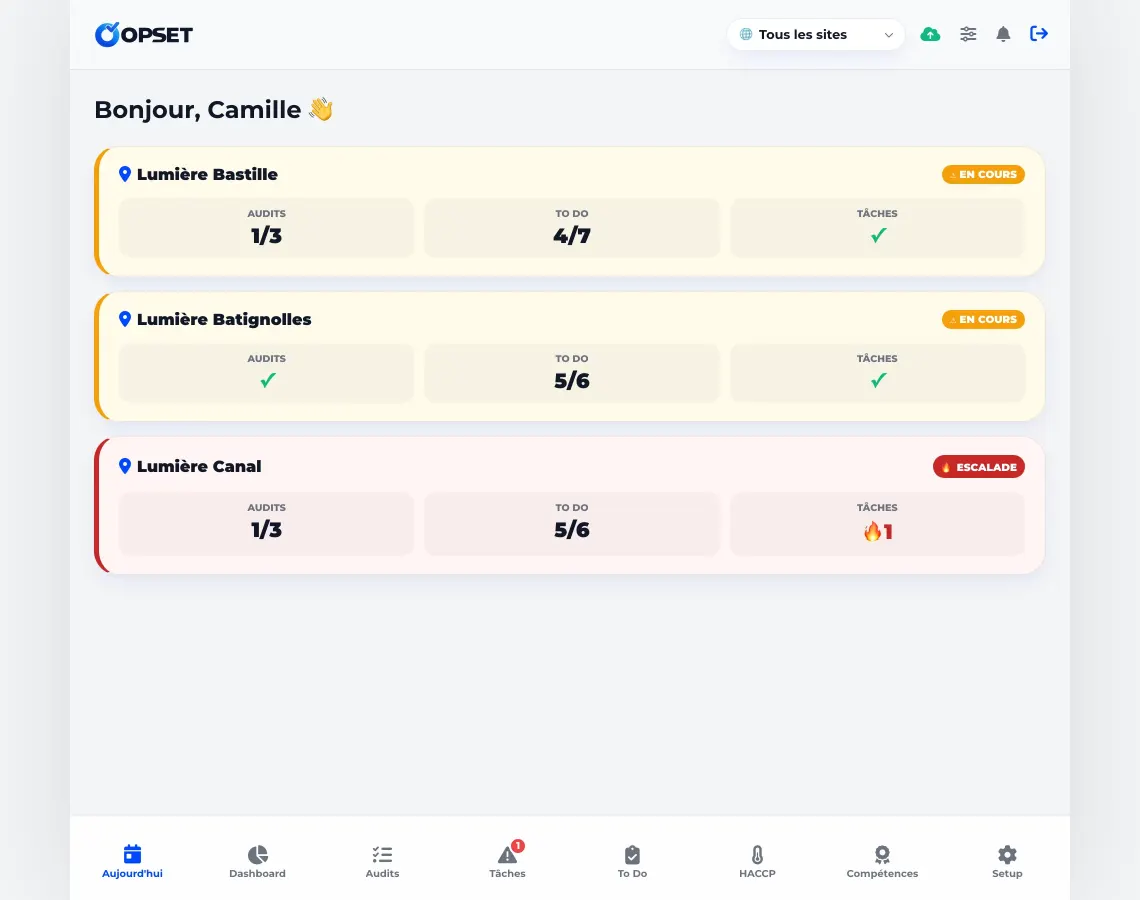Screen dimensions: 1140x900
Task: Open To Do 4/7 tile for Lumière Bastille
Action: tap(571, 228)
